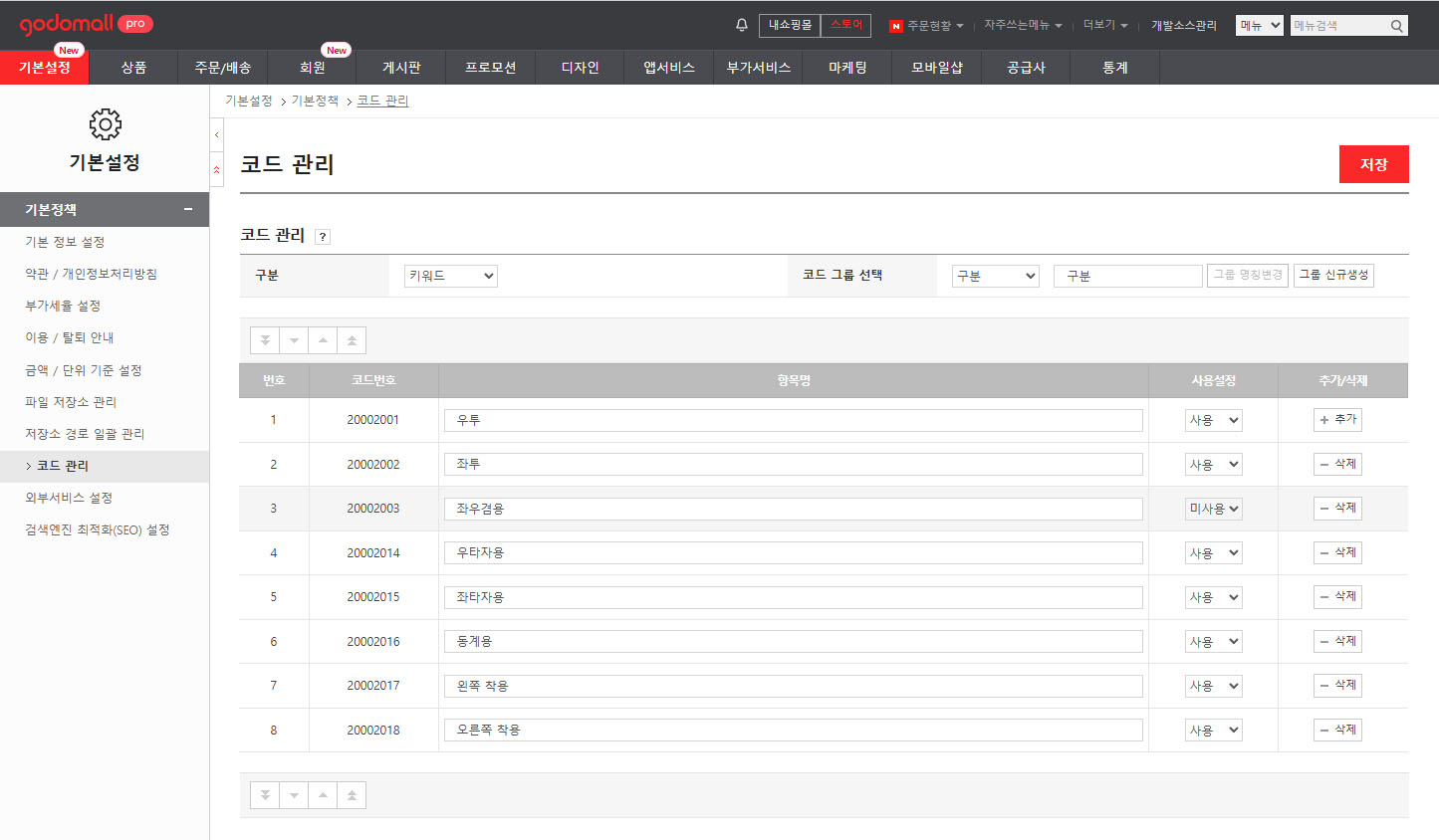Delete row with code 20002014
This screenshot has width=1439, height=840.
(x=1337, y=552)
